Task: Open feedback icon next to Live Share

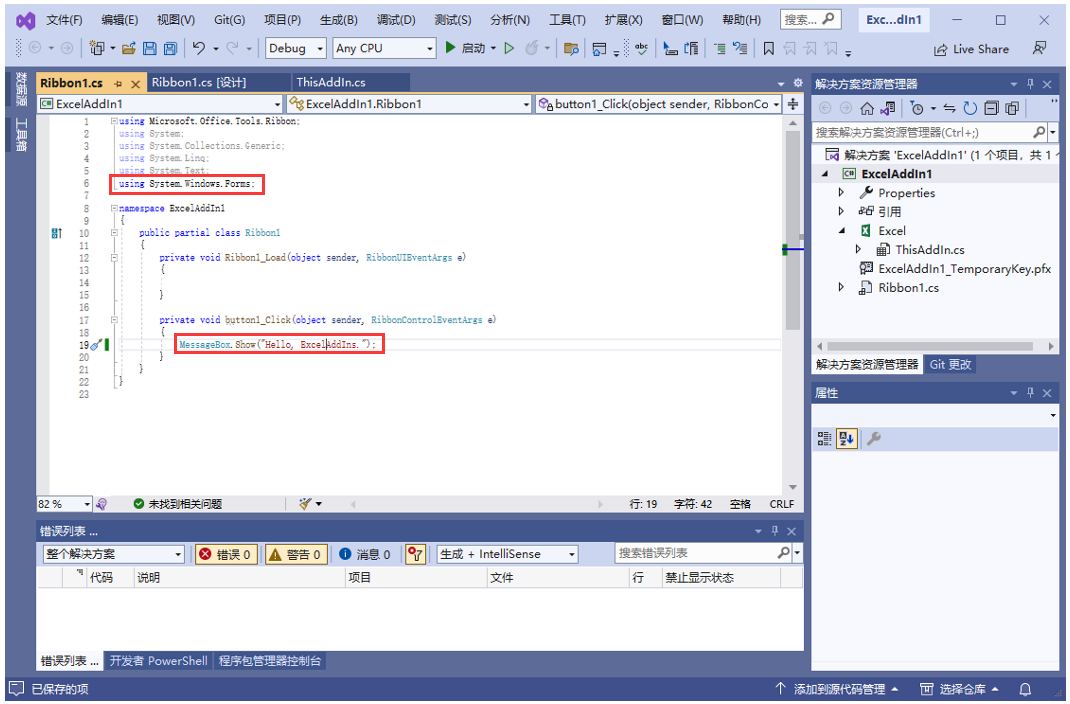Action: (1039, 48)
